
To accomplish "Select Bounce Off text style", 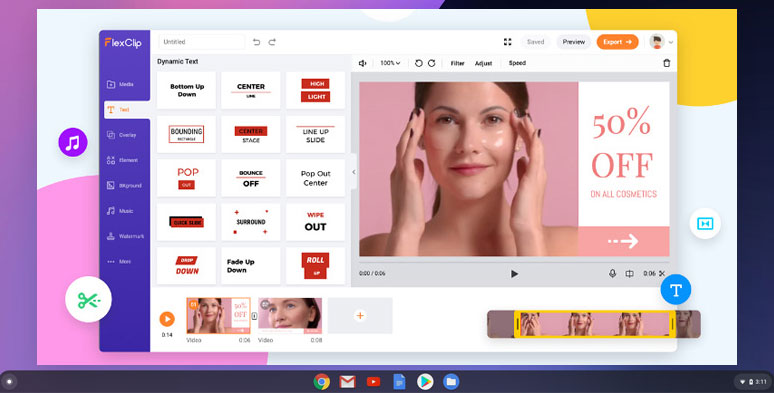I will 251,178.
